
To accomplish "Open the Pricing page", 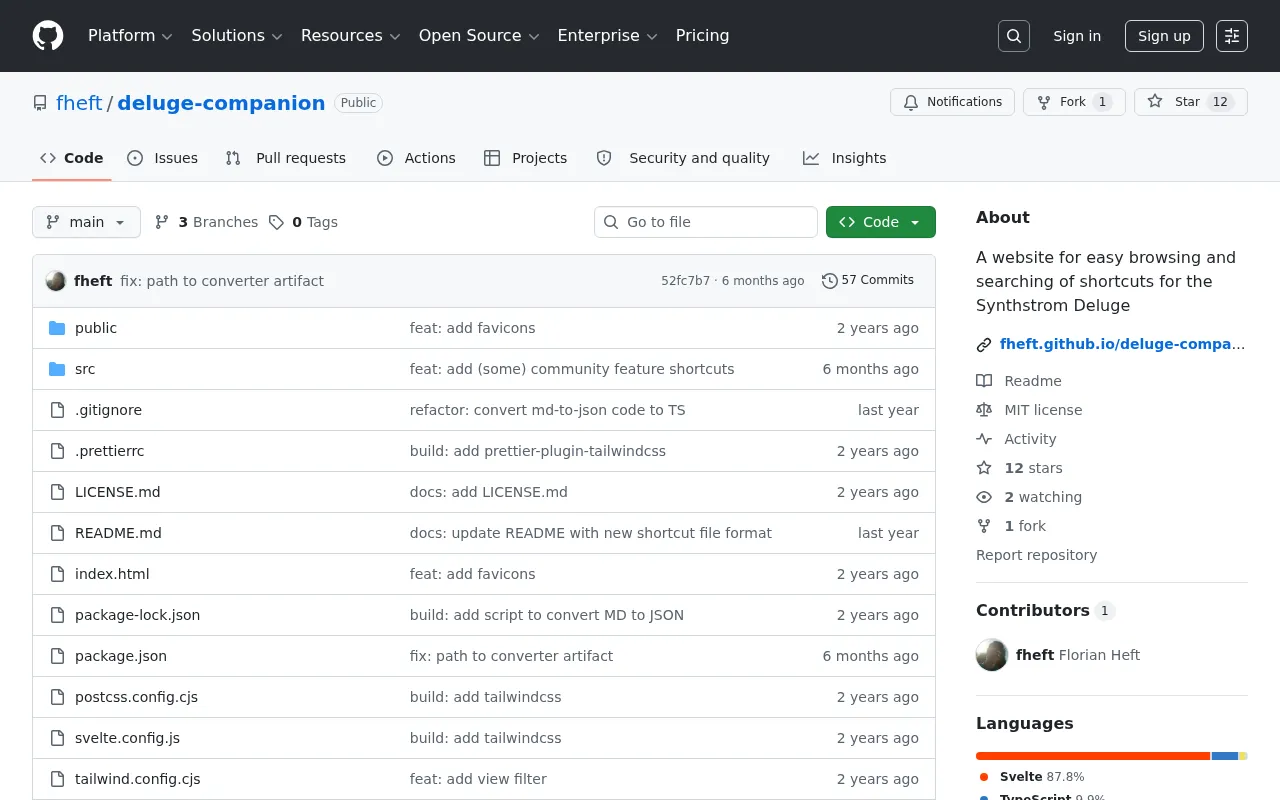I will pos(702,36).
